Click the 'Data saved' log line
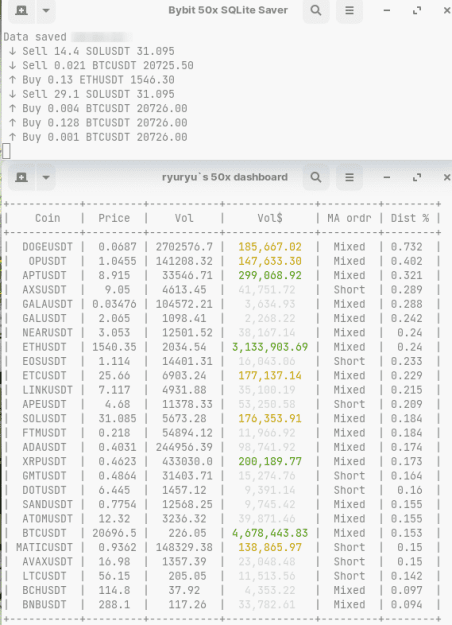The height and width of the screenshot is (625, 452). [x=35, y=37]
